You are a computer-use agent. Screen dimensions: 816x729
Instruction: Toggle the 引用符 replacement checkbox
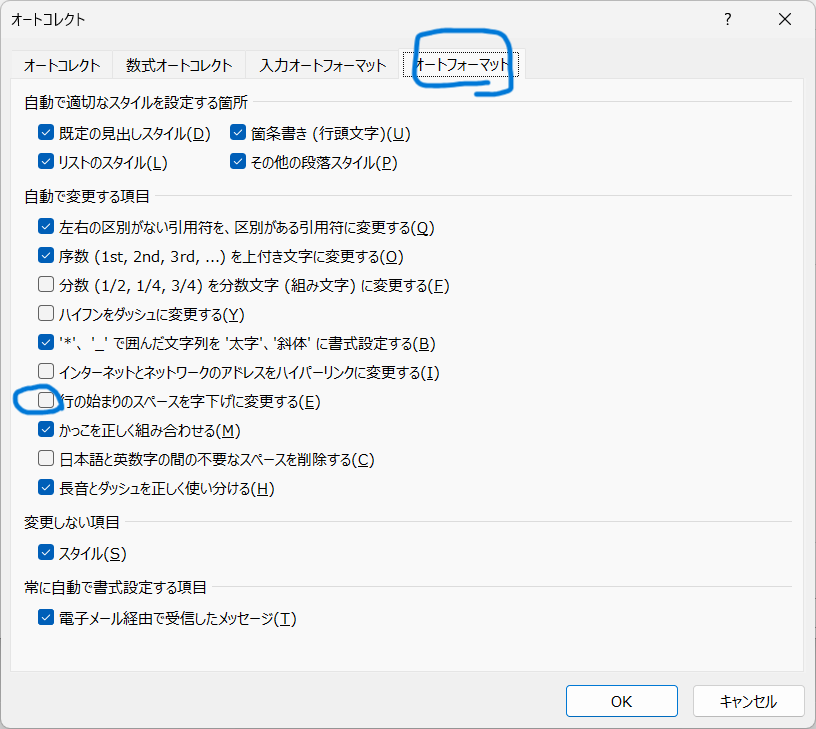pyautogui.click(x=46, y=227)
